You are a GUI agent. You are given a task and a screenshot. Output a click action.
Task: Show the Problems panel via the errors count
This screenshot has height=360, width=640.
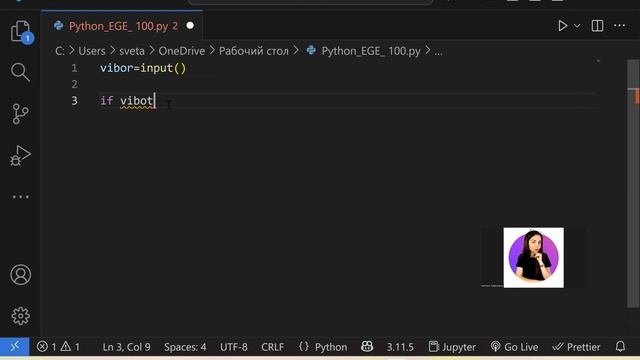pyautogui.click(x=47, y=347)
